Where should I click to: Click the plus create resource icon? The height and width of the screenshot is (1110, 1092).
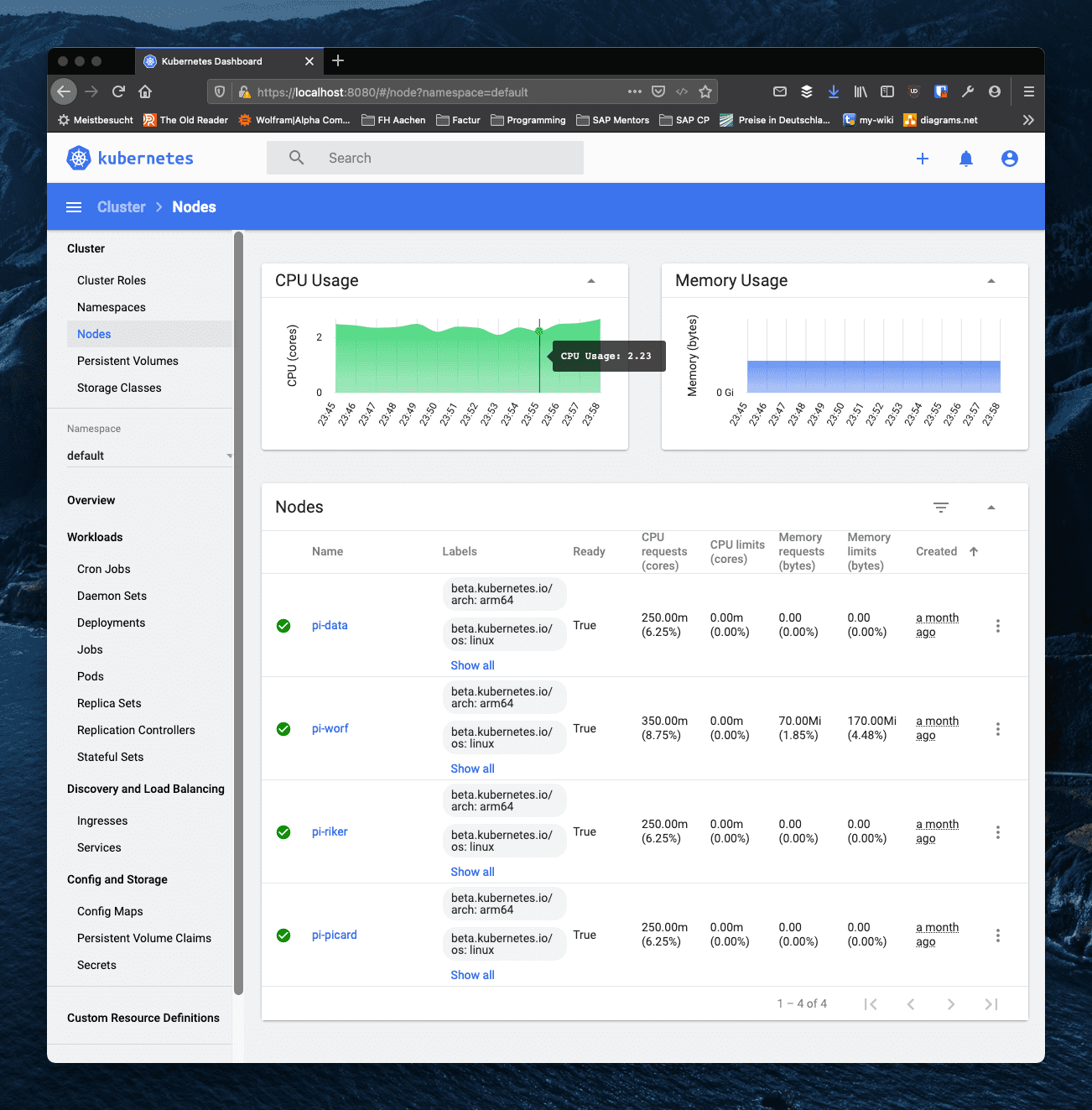[923, 159]
